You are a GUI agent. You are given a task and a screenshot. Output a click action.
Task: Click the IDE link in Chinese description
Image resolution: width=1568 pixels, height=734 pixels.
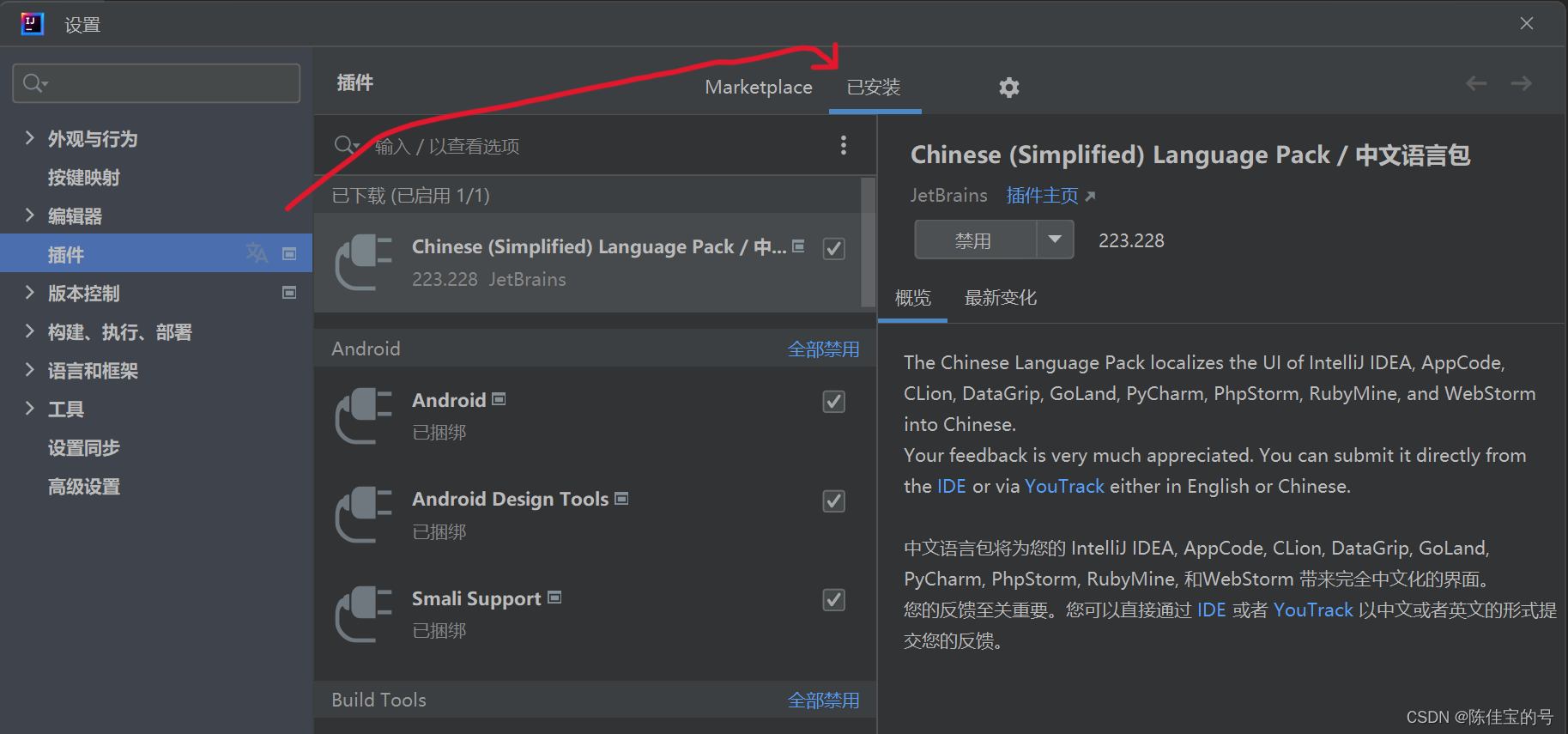(x=1211, y=610)
